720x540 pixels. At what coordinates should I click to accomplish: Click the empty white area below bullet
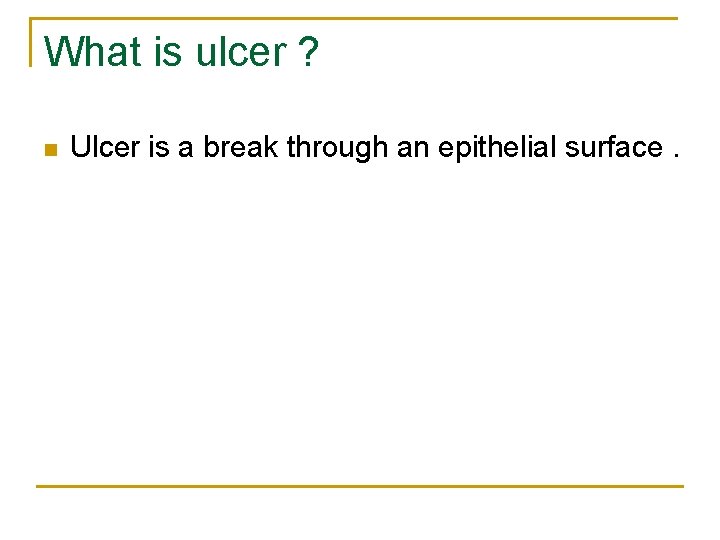coord(360,321)
